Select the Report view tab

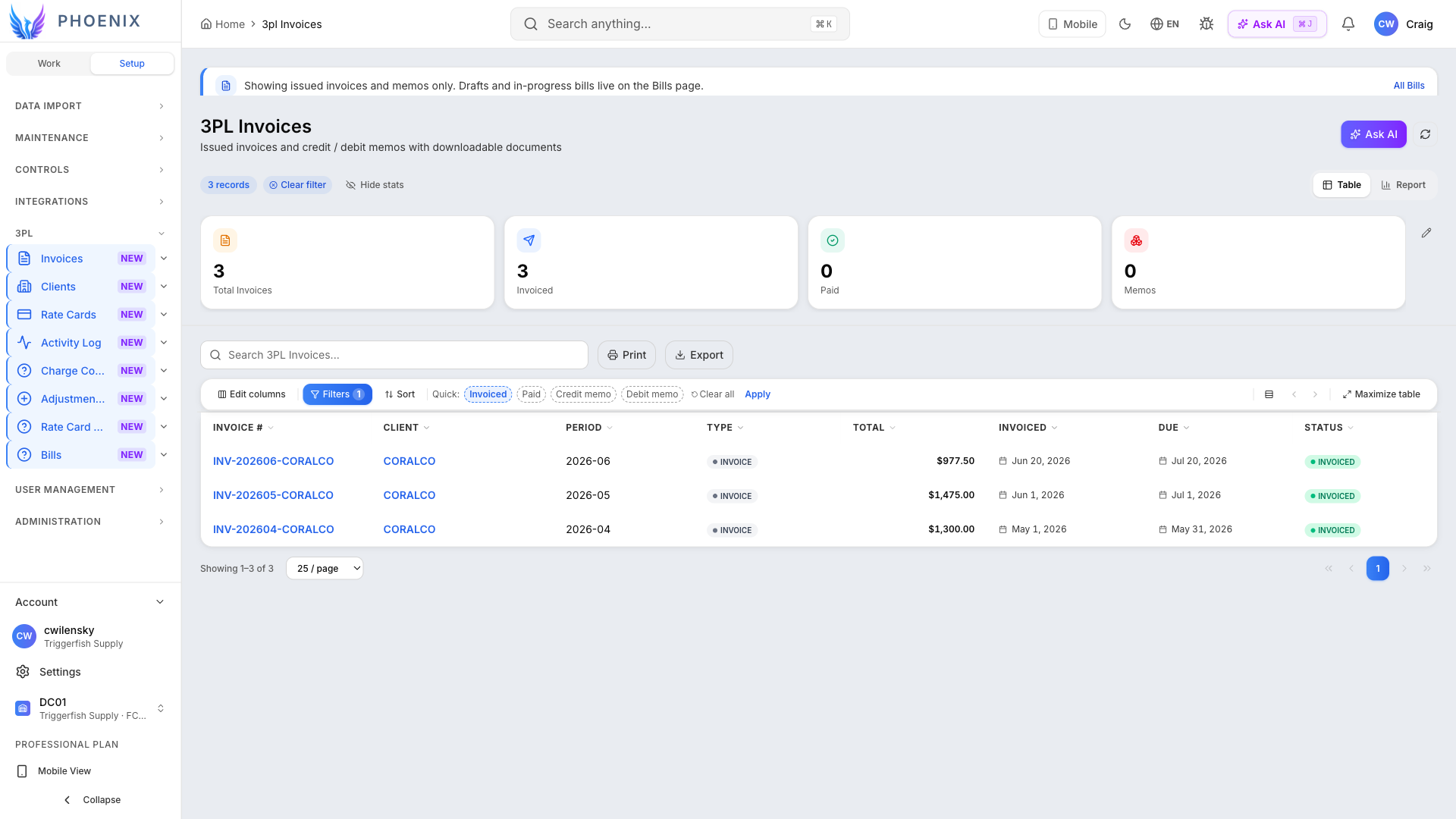point(1403,185)
